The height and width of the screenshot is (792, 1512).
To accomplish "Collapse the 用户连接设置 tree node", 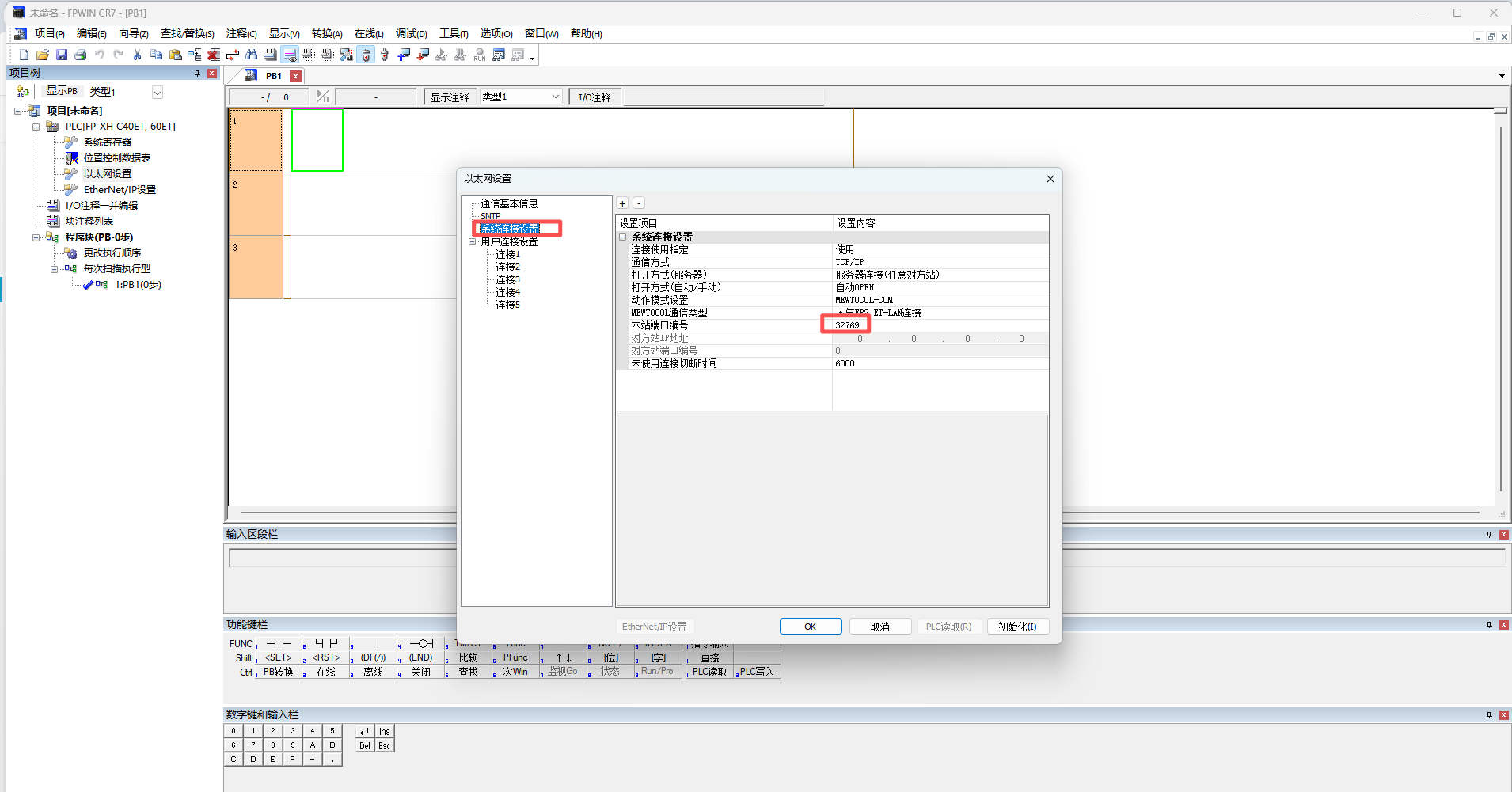I will point(473,242).
